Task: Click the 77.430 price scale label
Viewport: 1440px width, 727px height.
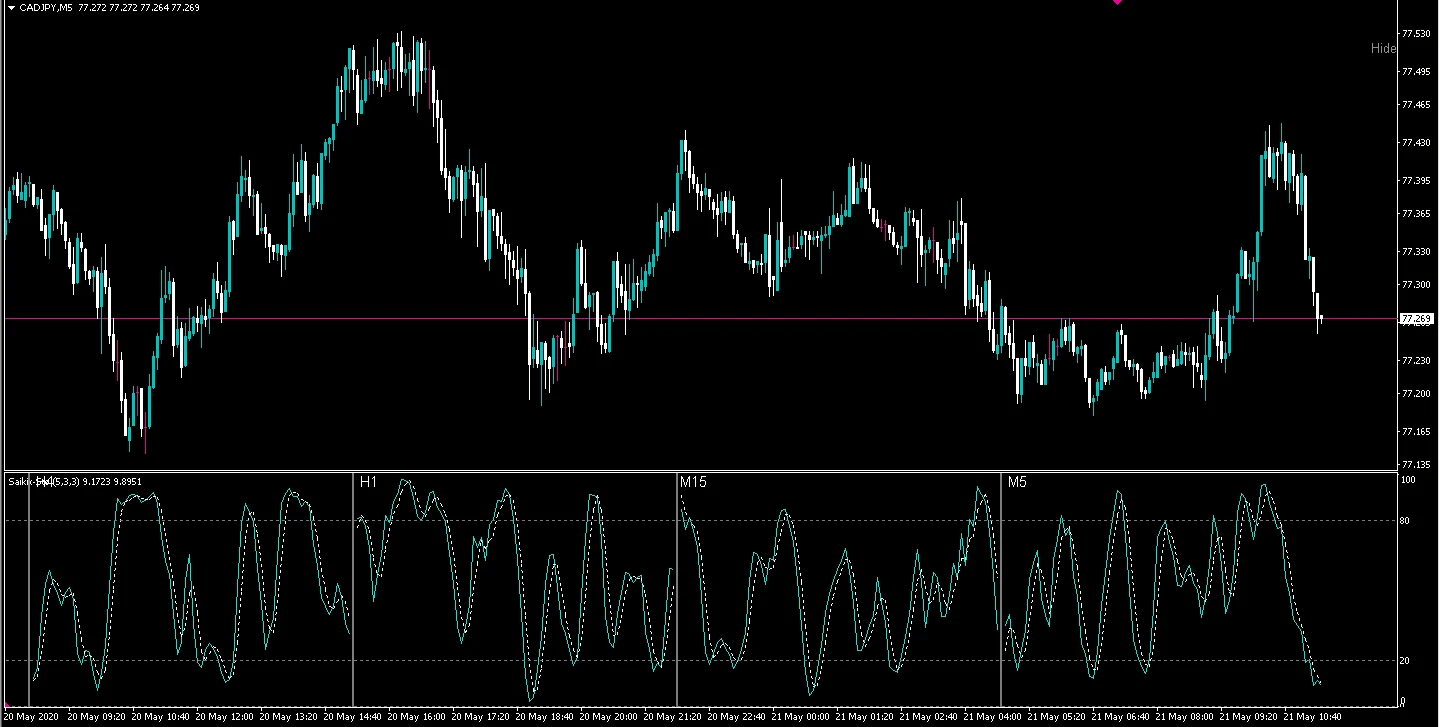Action: coord(1415,143)
